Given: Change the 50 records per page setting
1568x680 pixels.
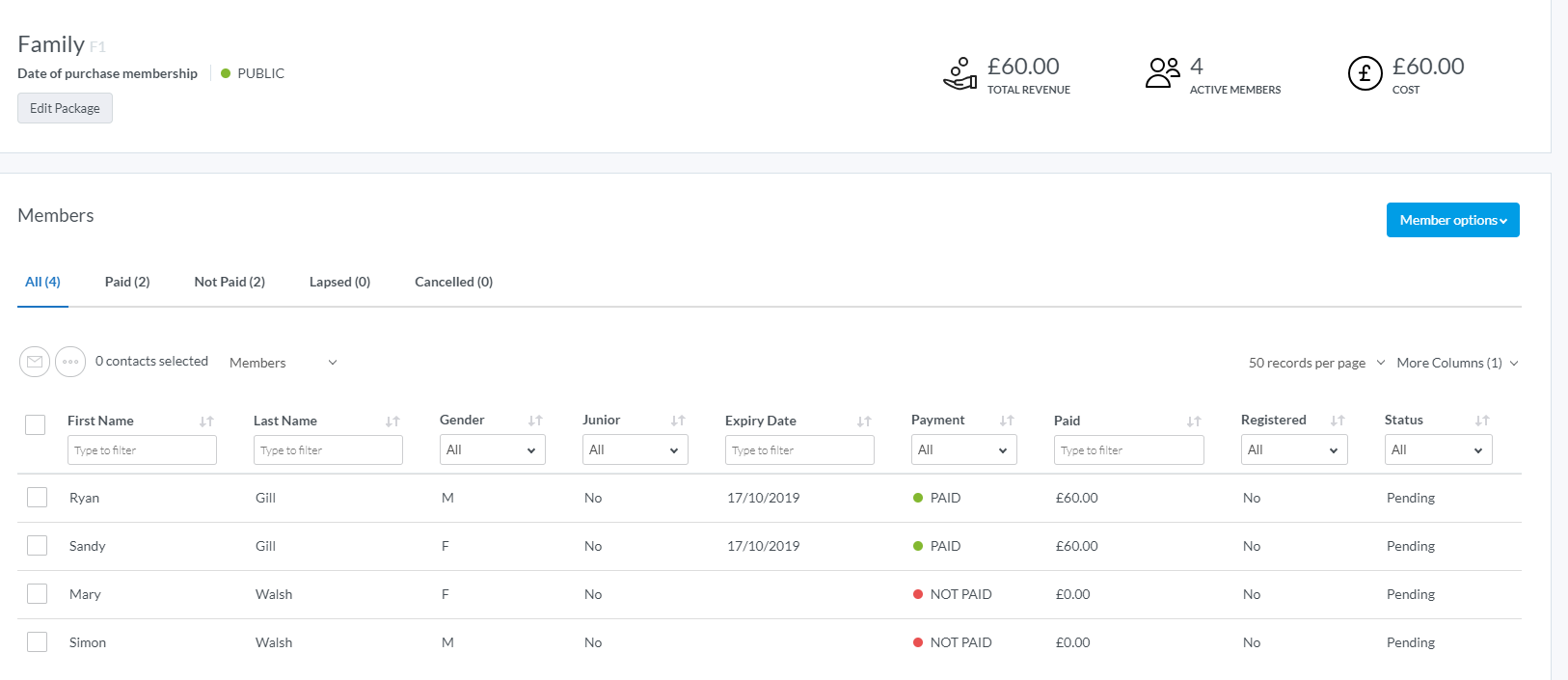Looking at the screenshot, I should tap(1316, 363).
